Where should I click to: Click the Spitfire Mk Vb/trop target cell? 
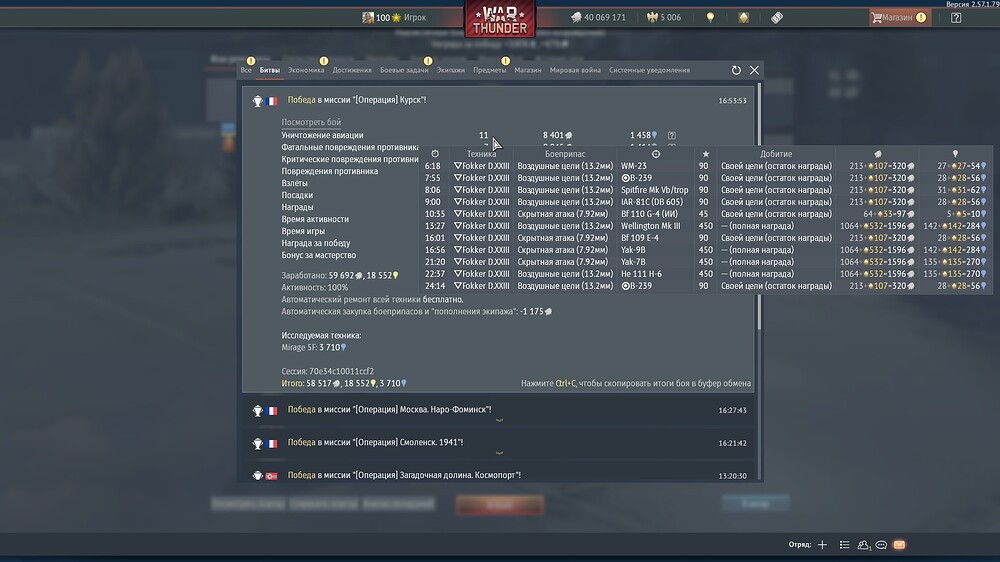coord(654,190)
